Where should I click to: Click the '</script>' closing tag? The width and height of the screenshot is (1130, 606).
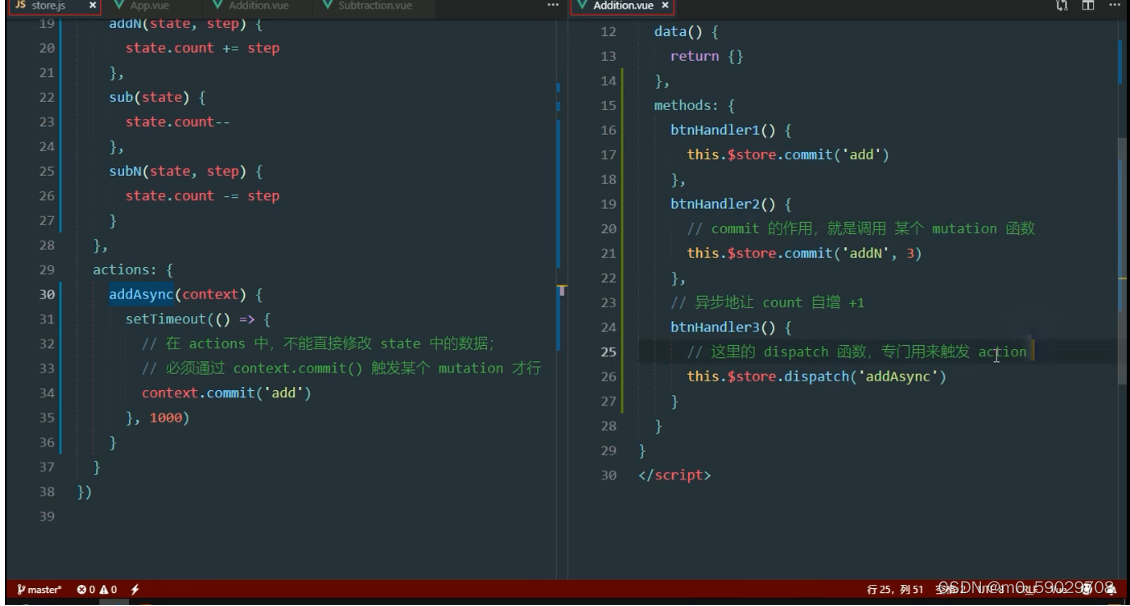(675, 476)
